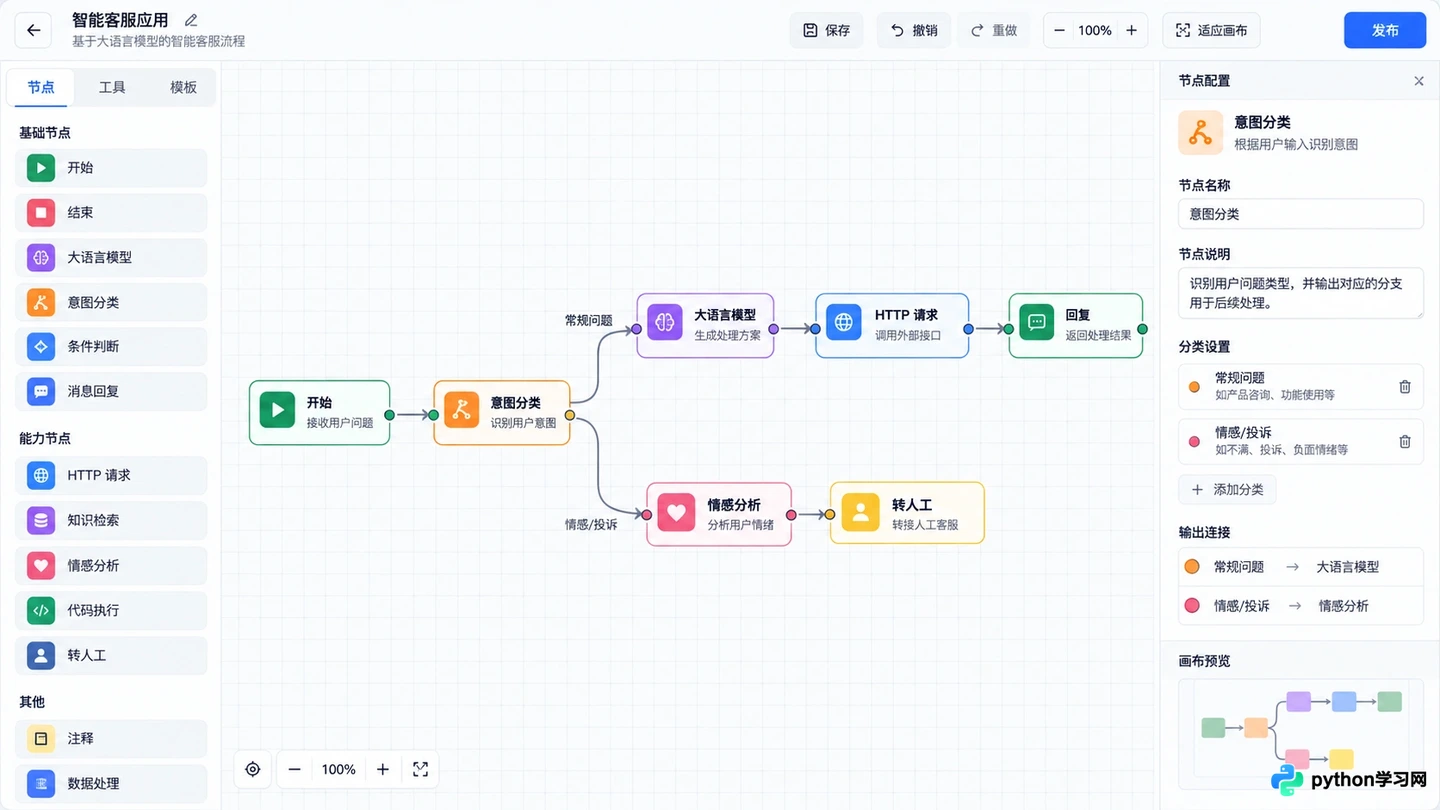Select the 知识检索 node in sidebar

[111, 520]
